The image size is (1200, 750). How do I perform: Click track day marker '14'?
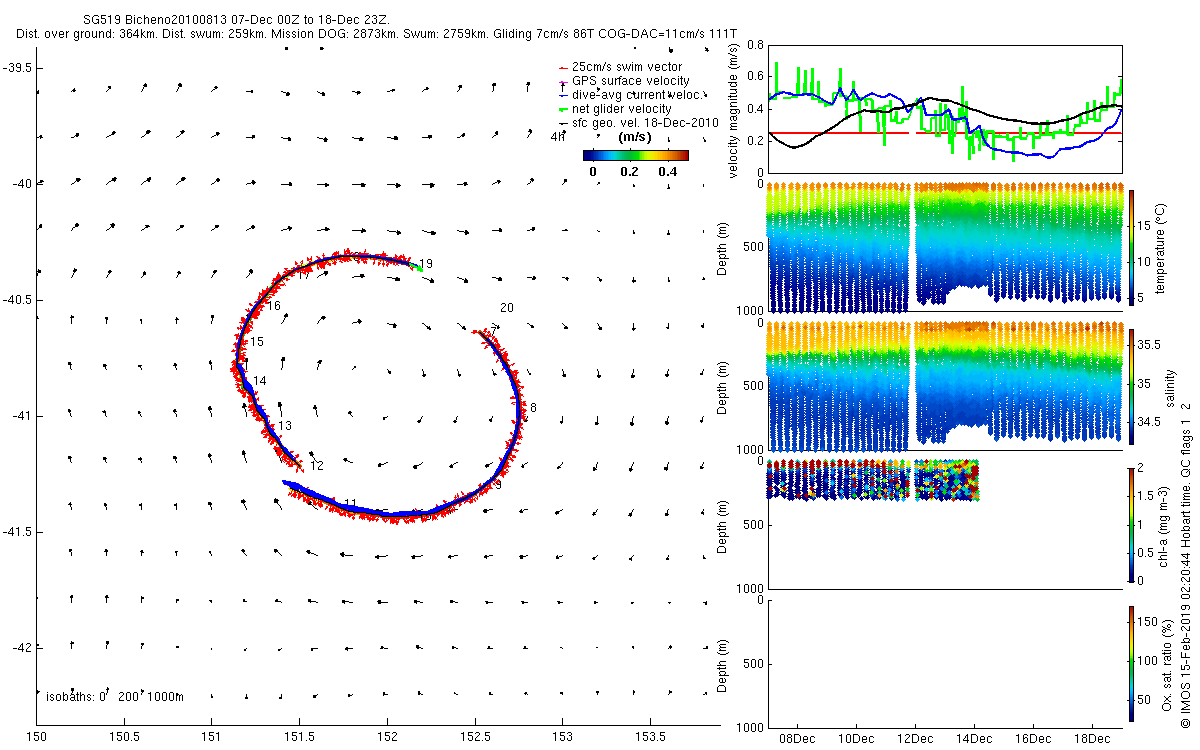pos(260,381)
